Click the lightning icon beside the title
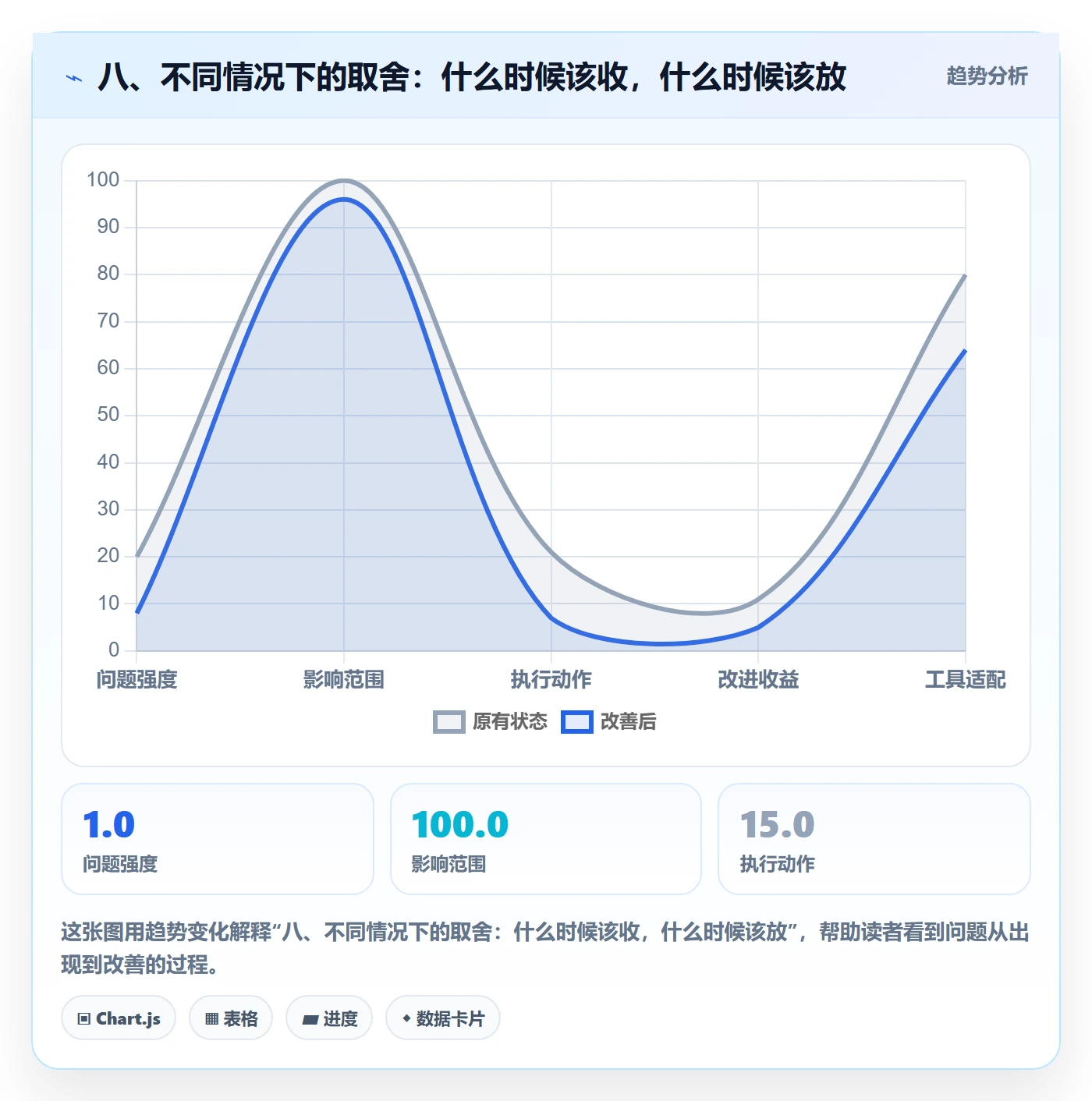This screenshot has height=1101, width=1092. click(x=74, y=78)
